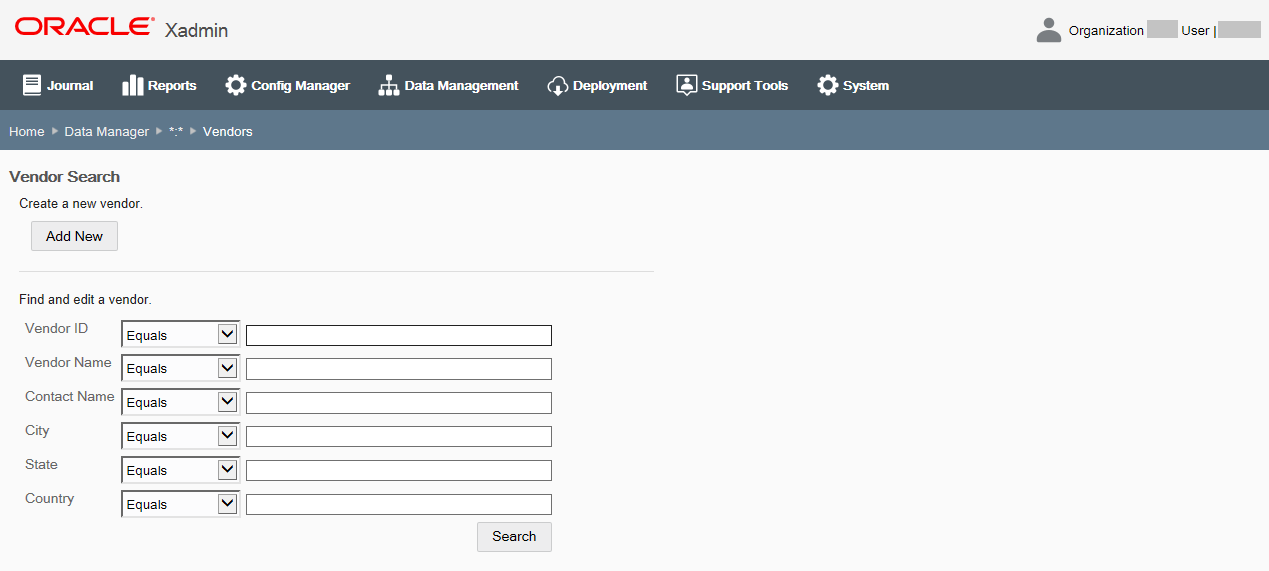Click the 'Create a new vendor.' text
This screenshot has width=1269, height=571.
[x=81, y=203]
